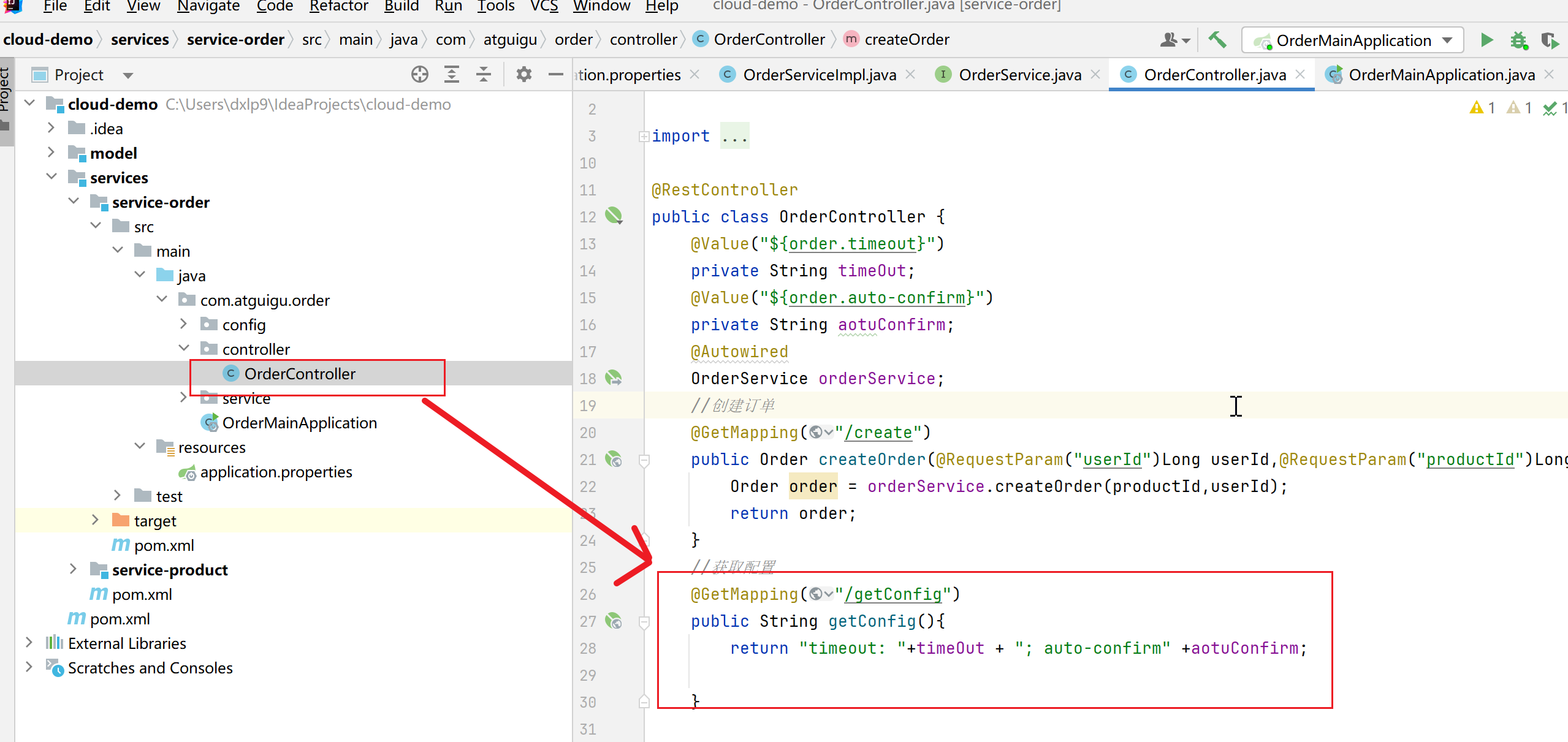1568x742 pixels.
Task: Click the Run with Coverage icon
Action: point(1549,40)
